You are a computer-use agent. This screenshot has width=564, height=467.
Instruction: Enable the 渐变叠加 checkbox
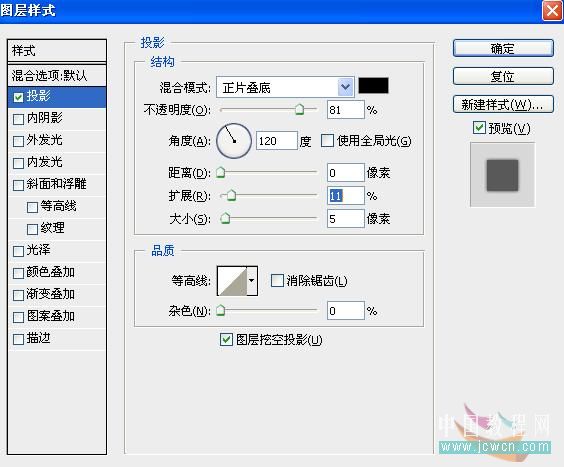point(18,295)
